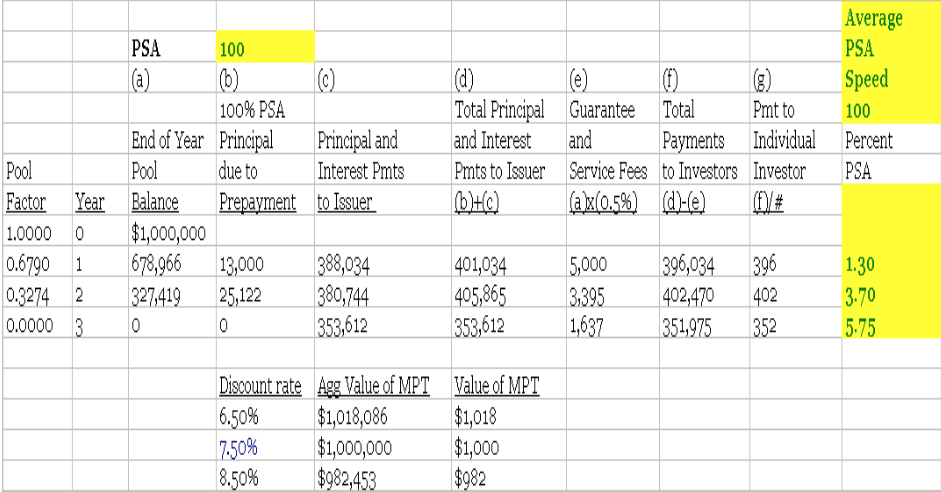Viewport: 941px width, 492px height.
Task: Click the Agg Value of MPT header
Action: pos(373,385)
